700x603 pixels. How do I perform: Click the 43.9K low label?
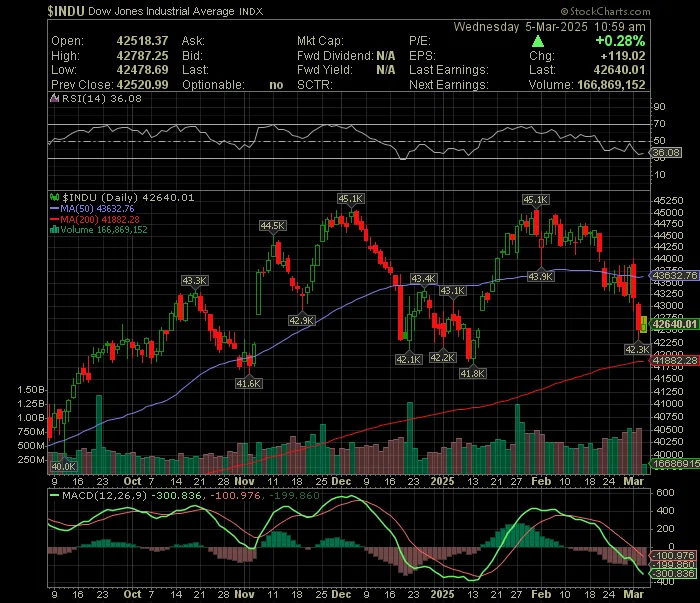point(541,277)
